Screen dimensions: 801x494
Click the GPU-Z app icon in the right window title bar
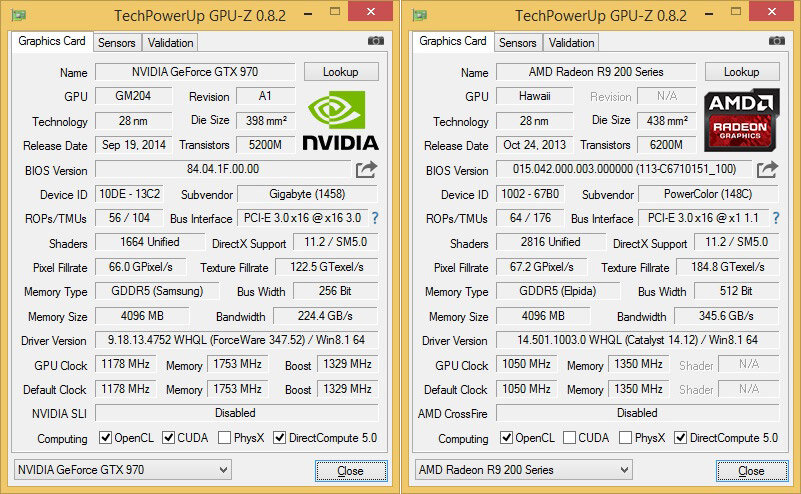pos(420,15)
